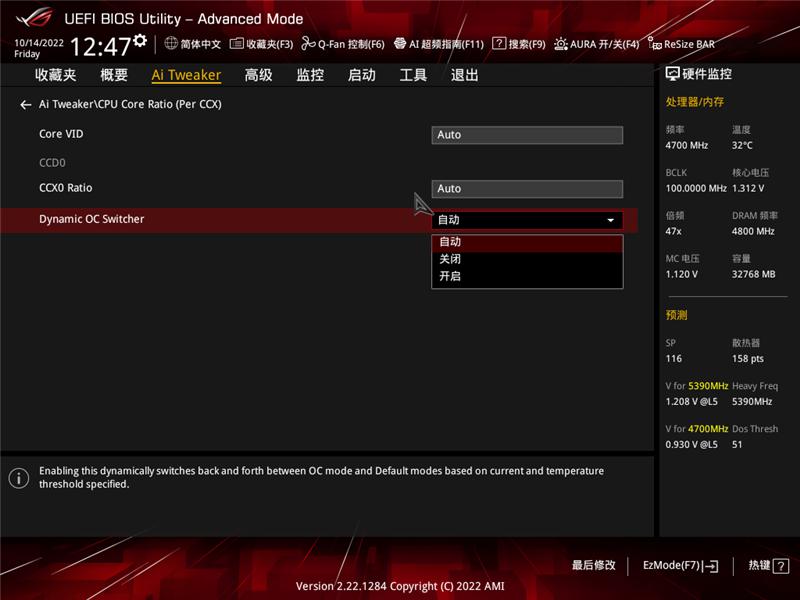Viewport: 800px width, 600px height.
Task: Click the CCX0 Ratio Auto field
Action: (x=527, y=189)
